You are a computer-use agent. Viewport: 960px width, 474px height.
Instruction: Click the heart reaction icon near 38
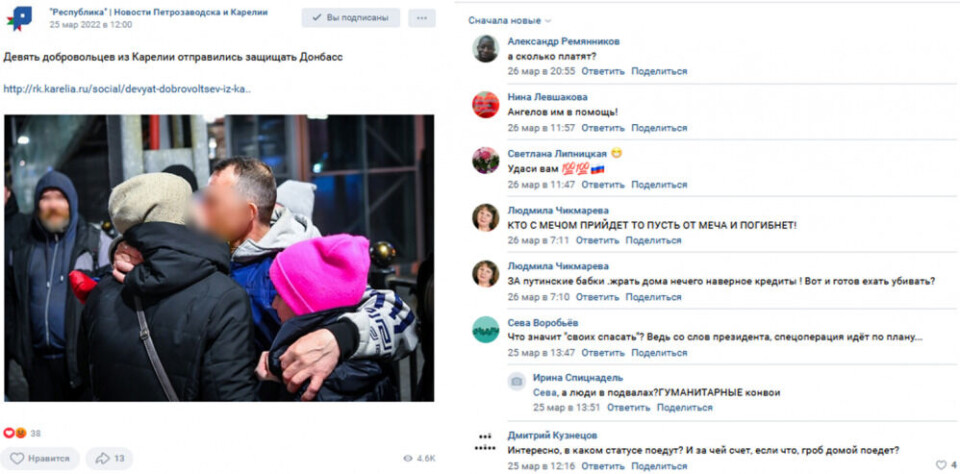[x=9, y=433]
